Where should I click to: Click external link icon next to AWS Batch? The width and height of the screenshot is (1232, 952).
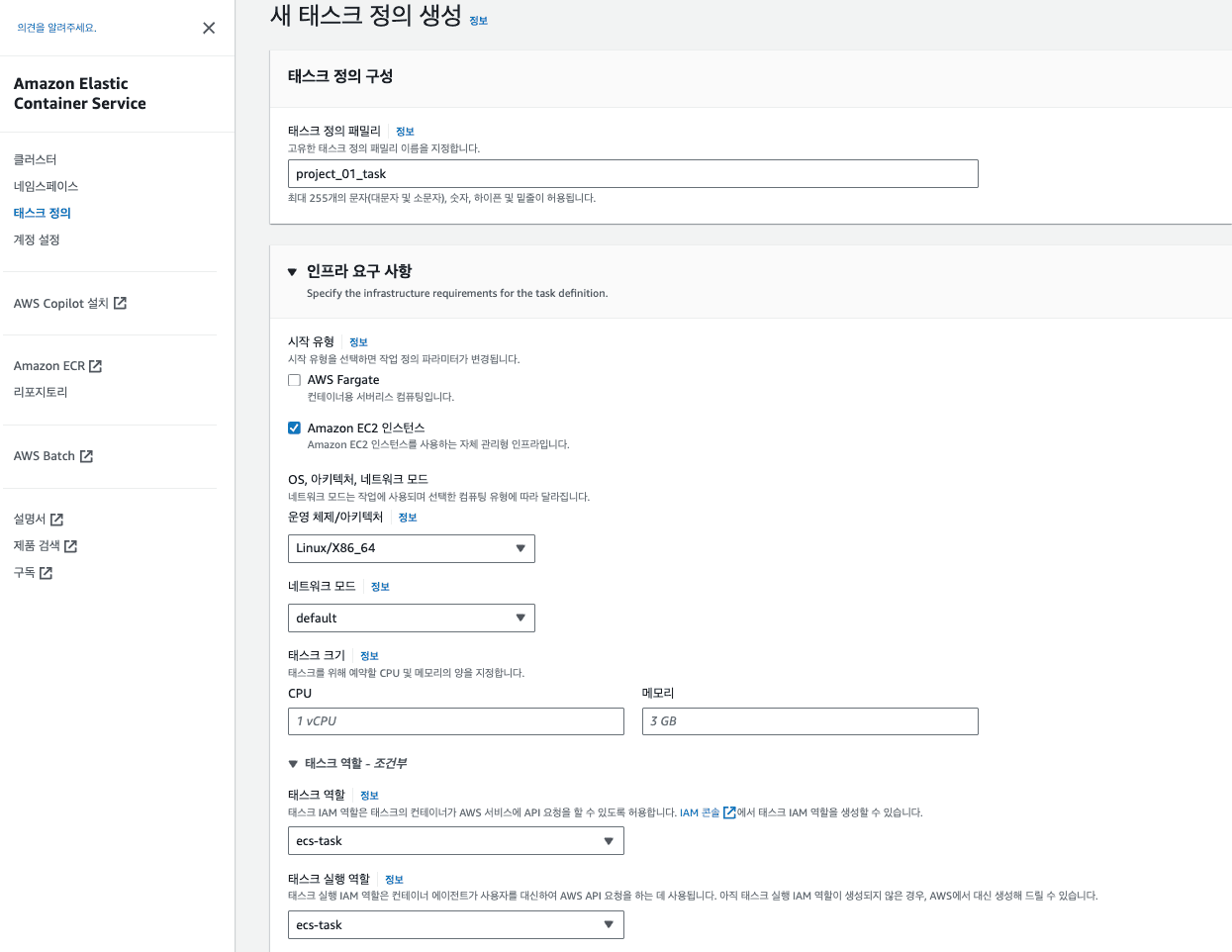tap(86, 456)
